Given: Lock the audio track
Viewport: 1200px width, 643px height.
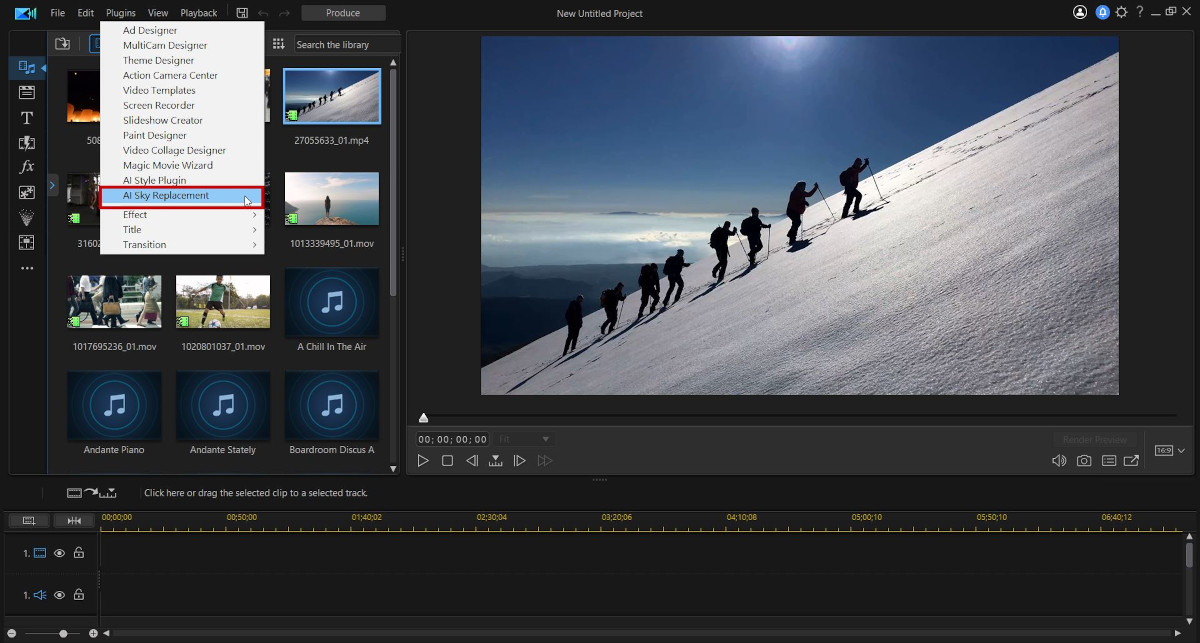Looking at the screenshot, I should point(78,594).
